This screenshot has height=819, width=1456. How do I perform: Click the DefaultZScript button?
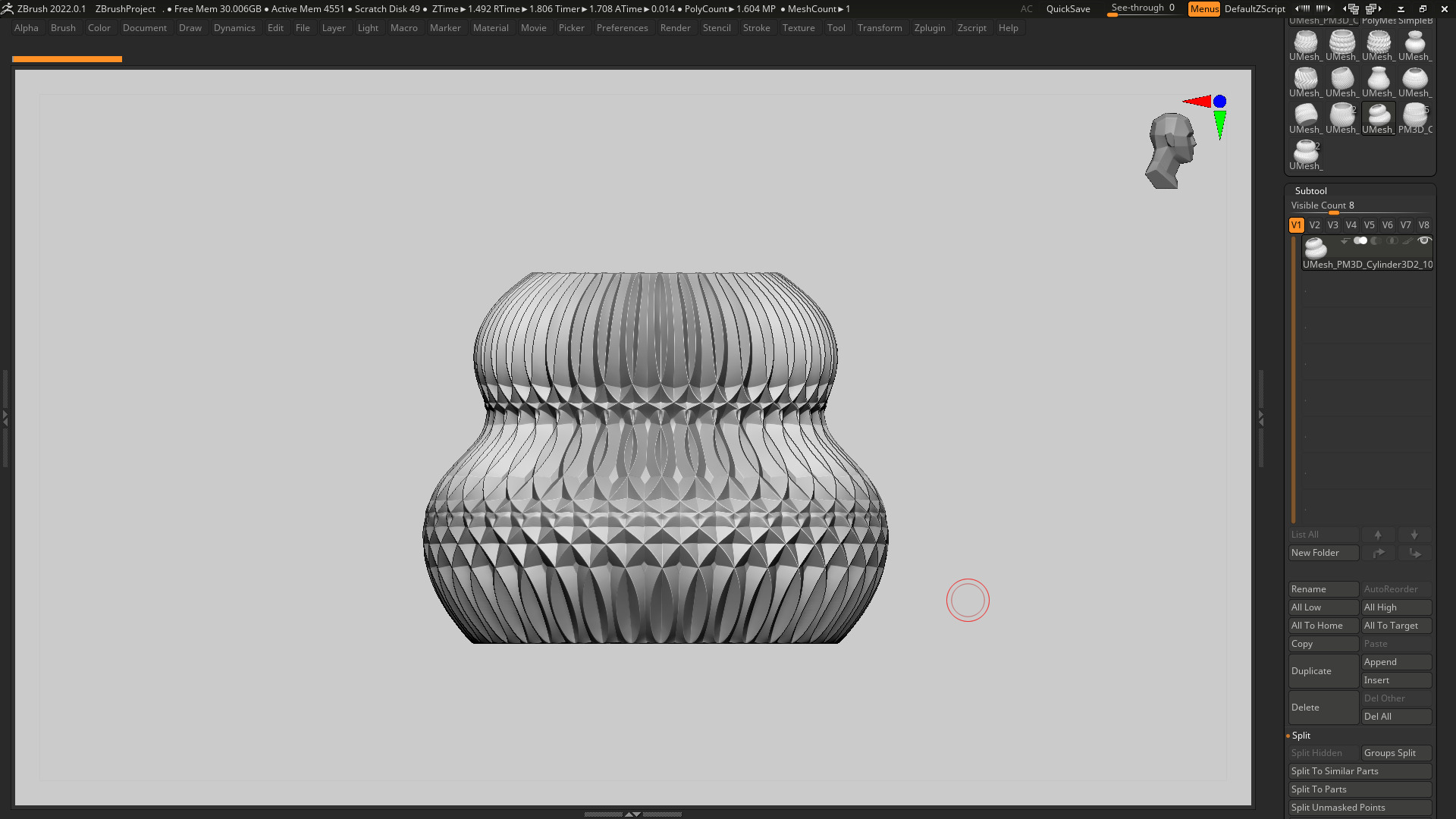click(x=1254, y=9)
